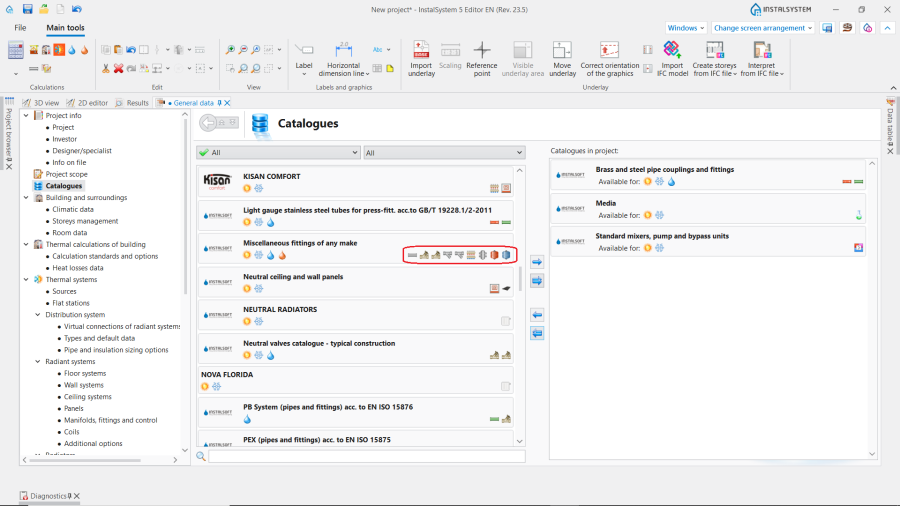Add selected catalogue with right arrow
Screen dimensions: 900x506
tap(537, 262)
